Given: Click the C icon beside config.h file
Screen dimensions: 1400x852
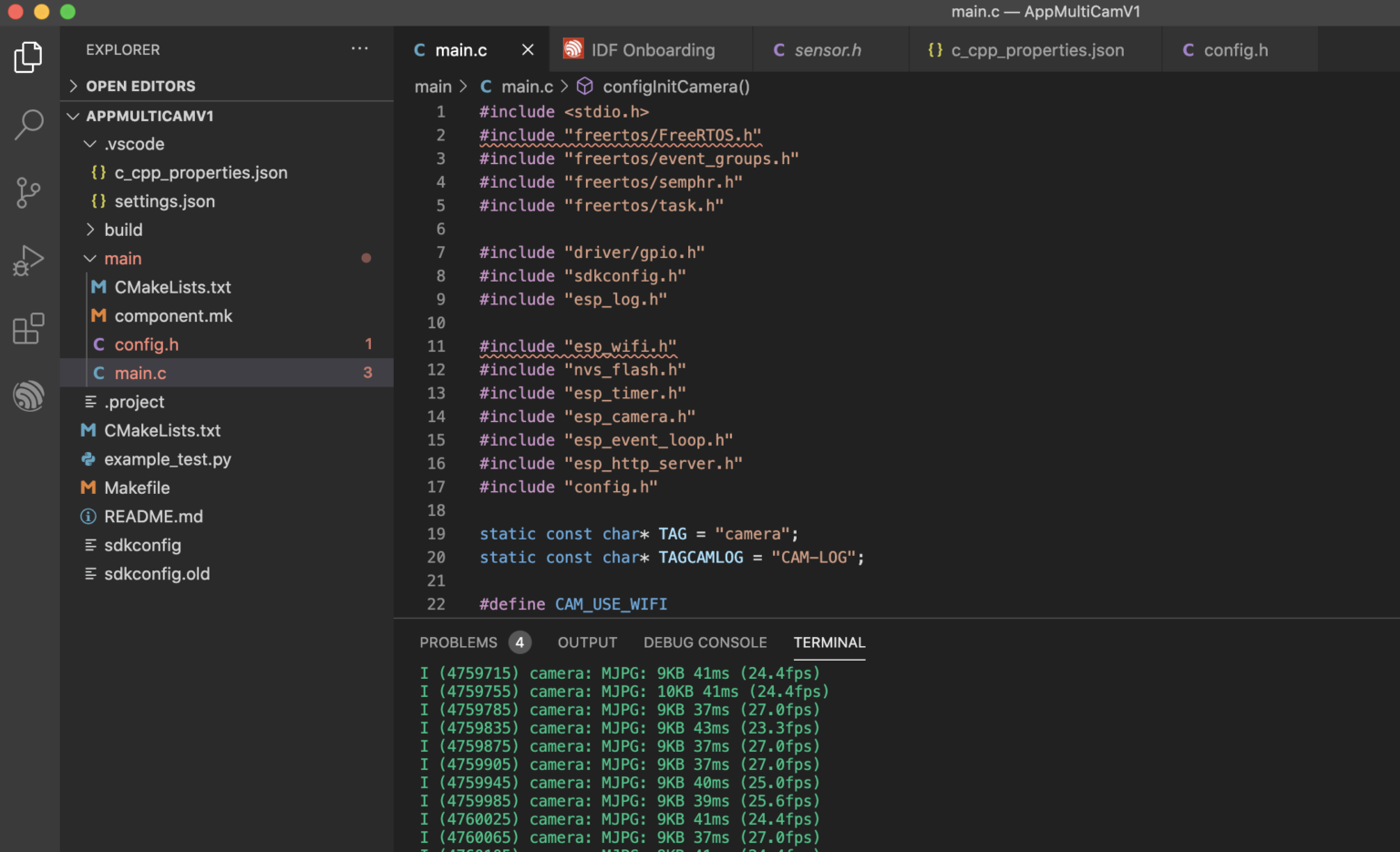Looking at the screenshot, I should (x=98, y=344).
